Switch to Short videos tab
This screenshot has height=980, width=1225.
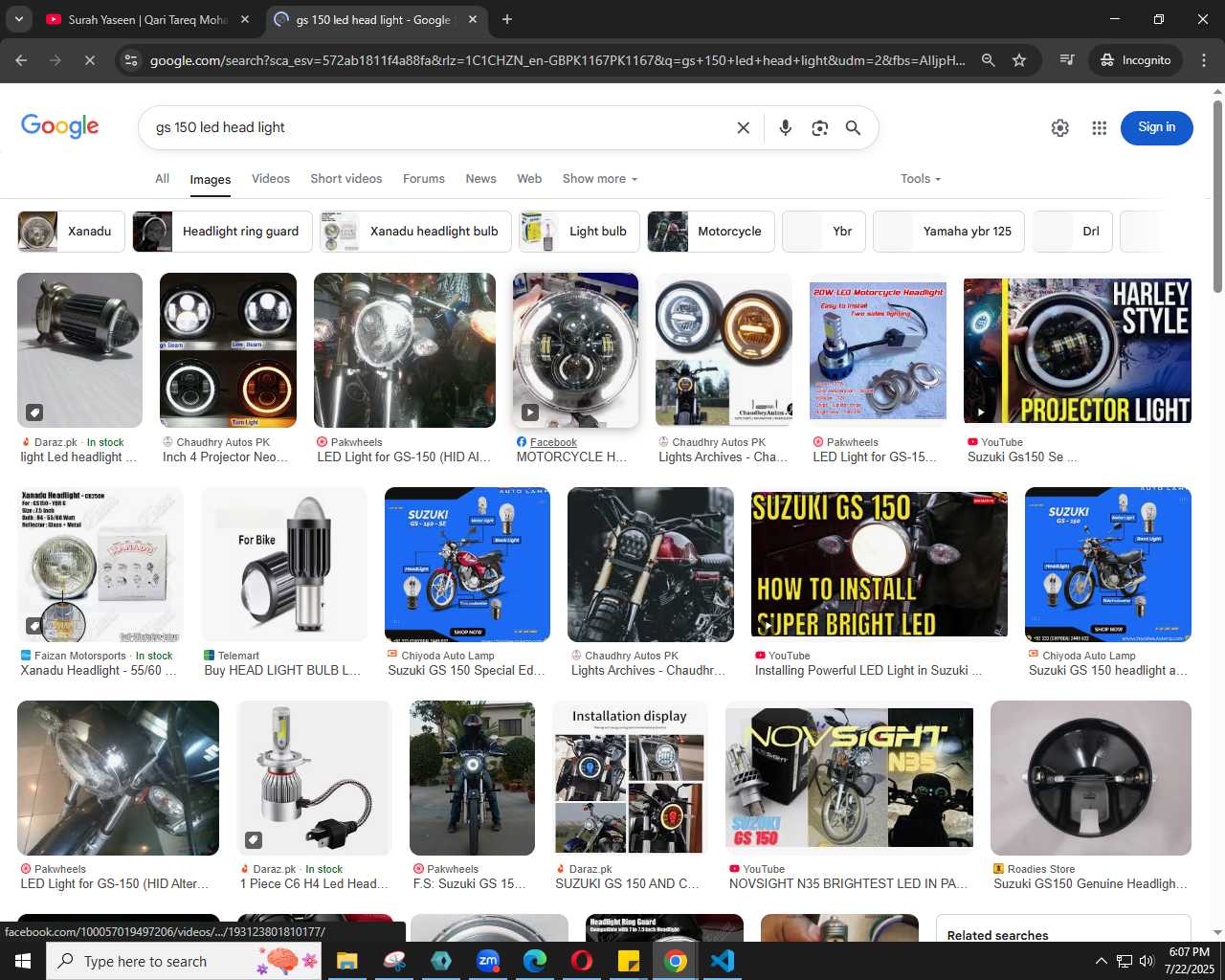[x=345, y=179]
